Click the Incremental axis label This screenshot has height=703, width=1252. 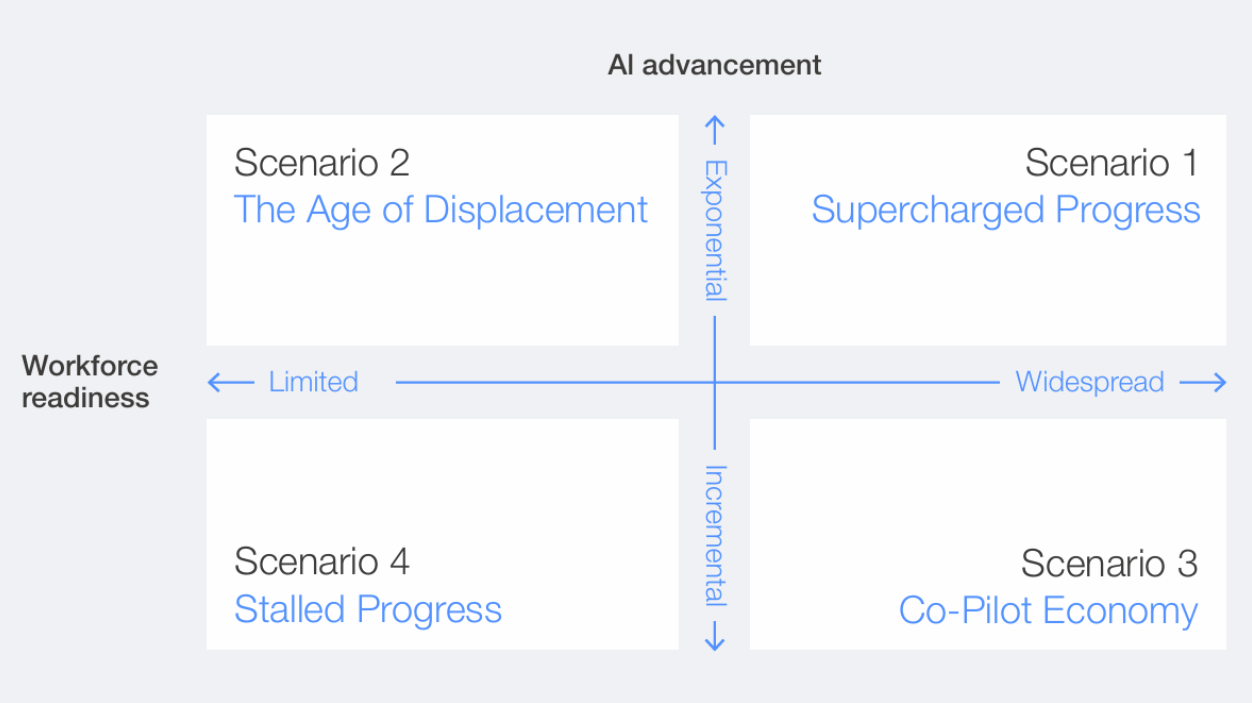[714, 536]
